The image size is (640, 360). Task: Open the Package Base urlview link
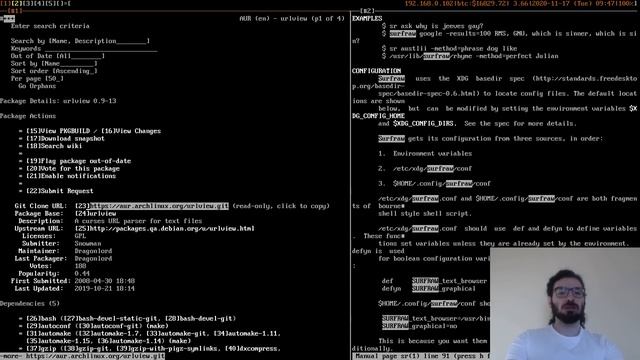[x=95, y=213]
